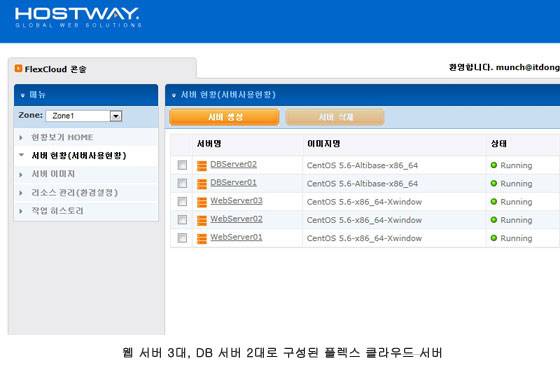Image resolution: width=560 pixels, height=365 pixels.
Task: Tick the WebServer01 checkbox
Action: (182, 238)
